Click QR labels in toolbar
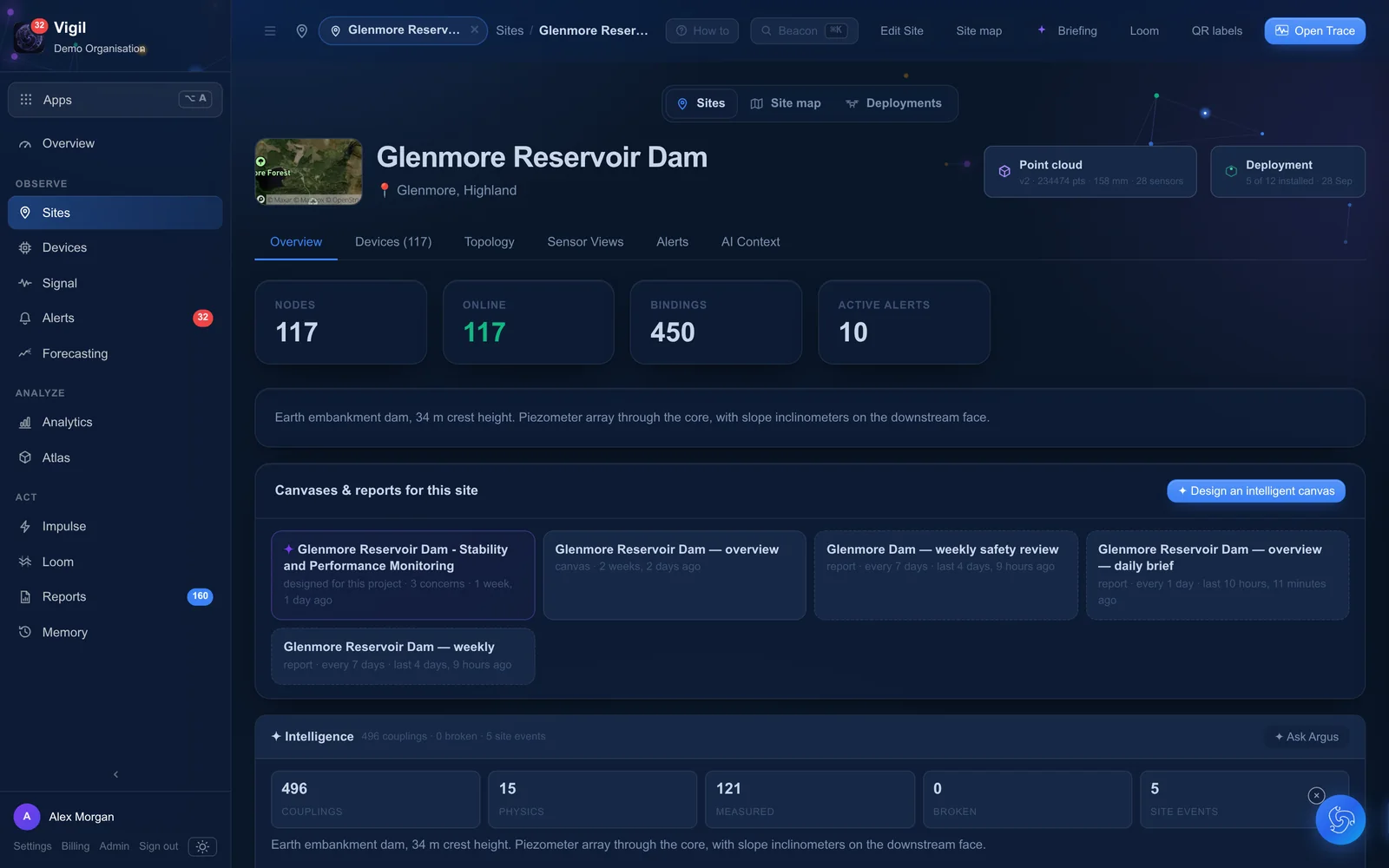Image resolution: width=1389 pixels, height=868 pixels. [1216, 30]
